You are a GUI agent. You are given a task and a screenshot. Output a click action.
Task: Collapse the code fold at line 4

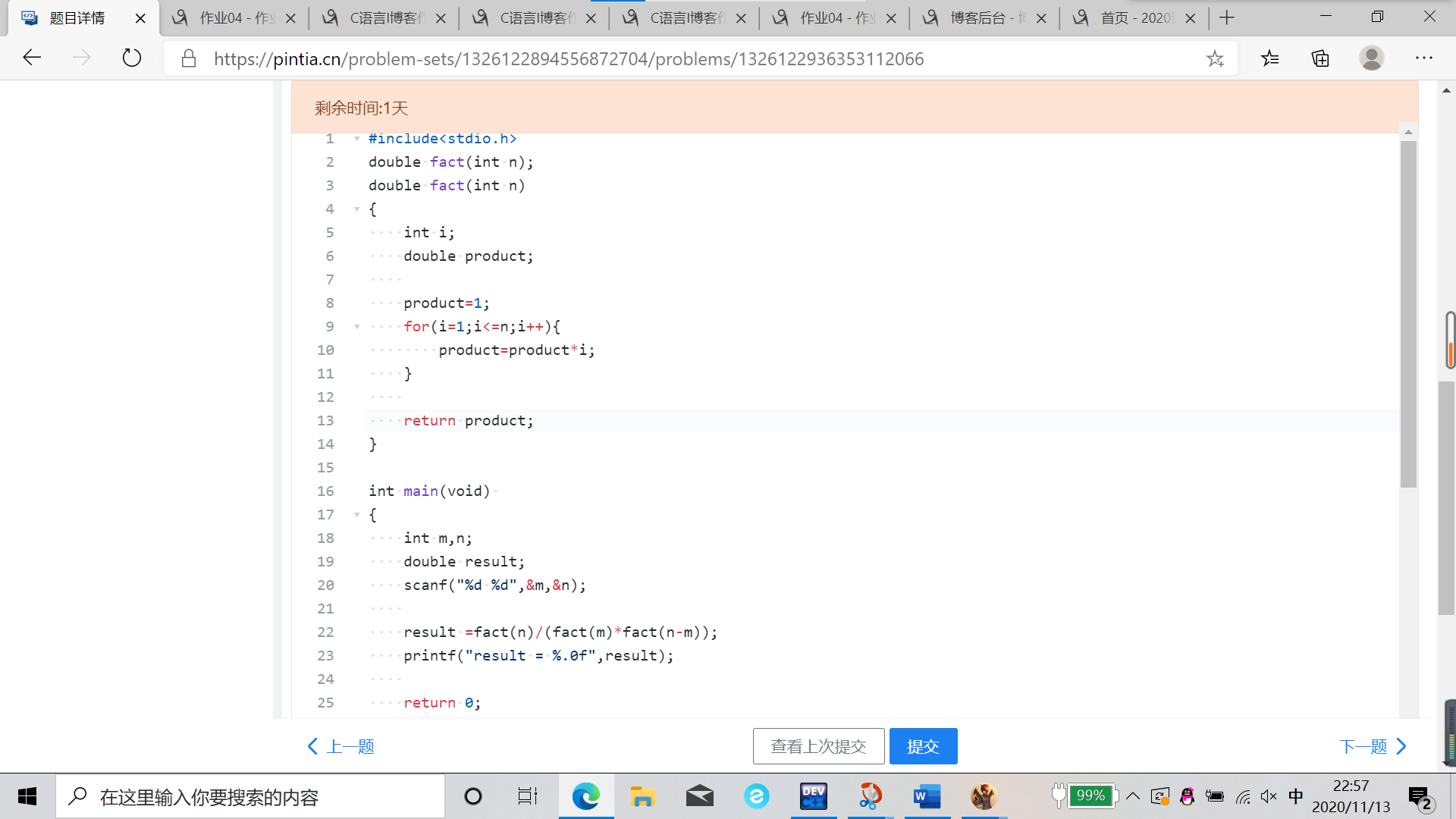pyautogui.click(x=356, y=209)
